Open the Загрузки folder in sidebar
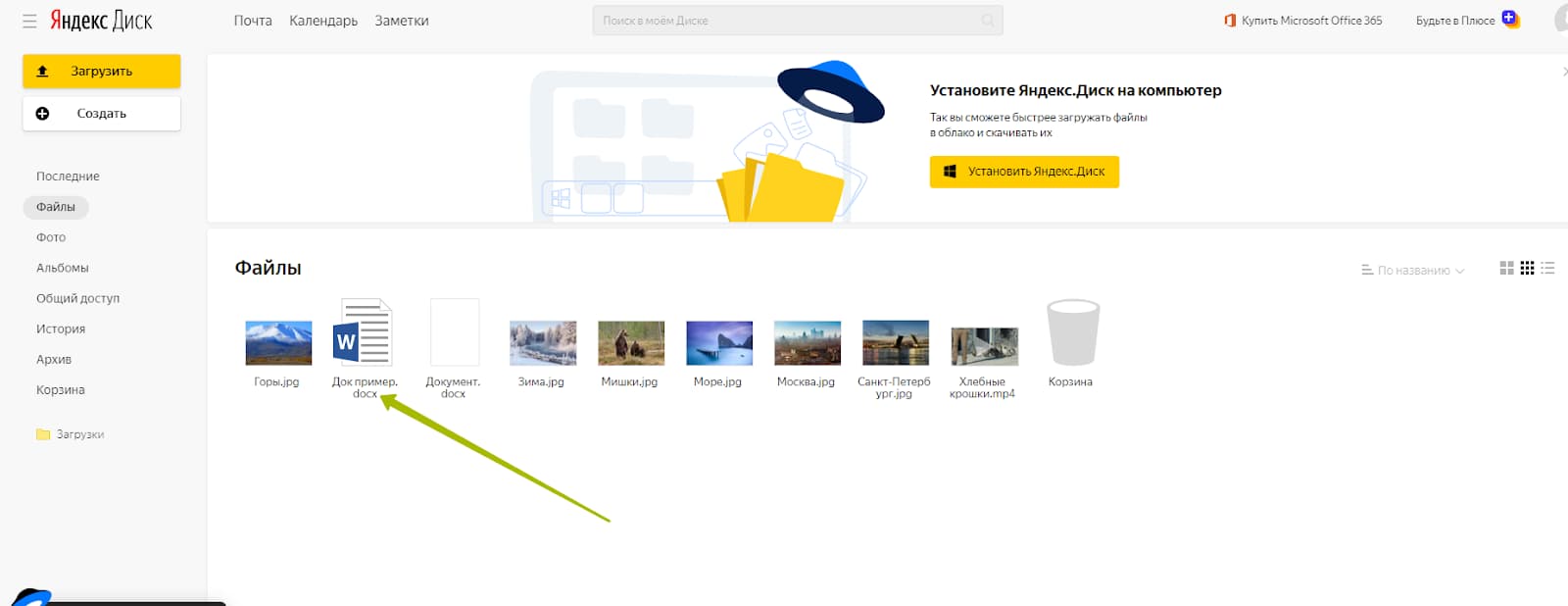The width and height of the screenshot is (1568, 606). (79, 434)
